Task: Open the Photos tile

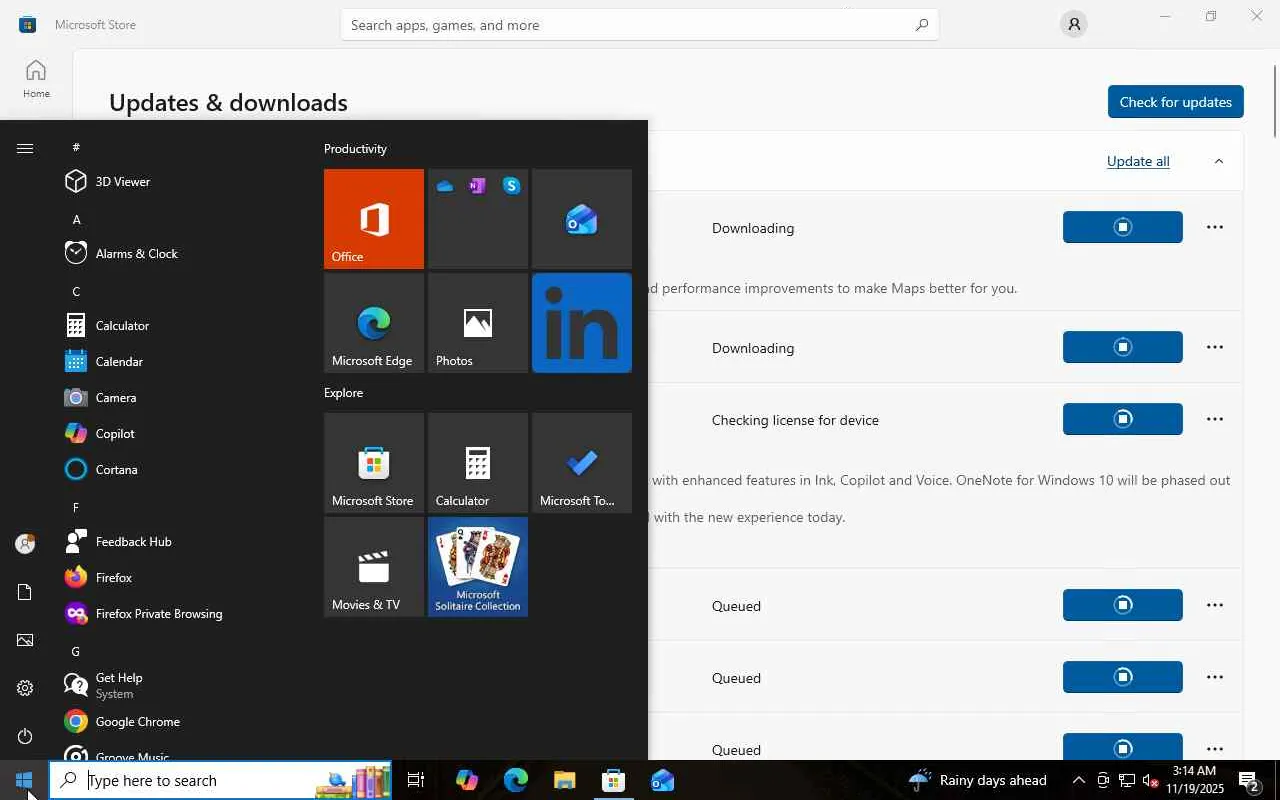Action: 478,323
